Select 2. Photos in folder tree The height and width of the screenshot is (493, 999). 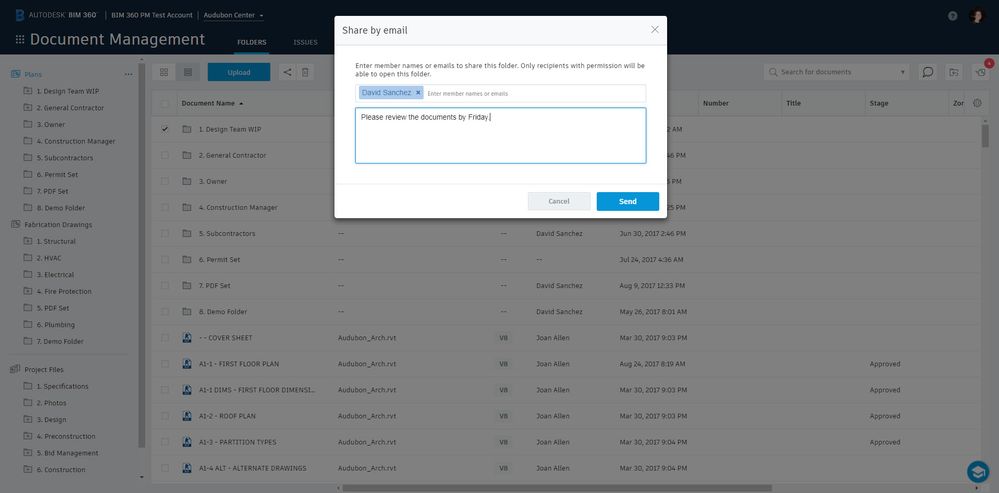click(51, 403)
